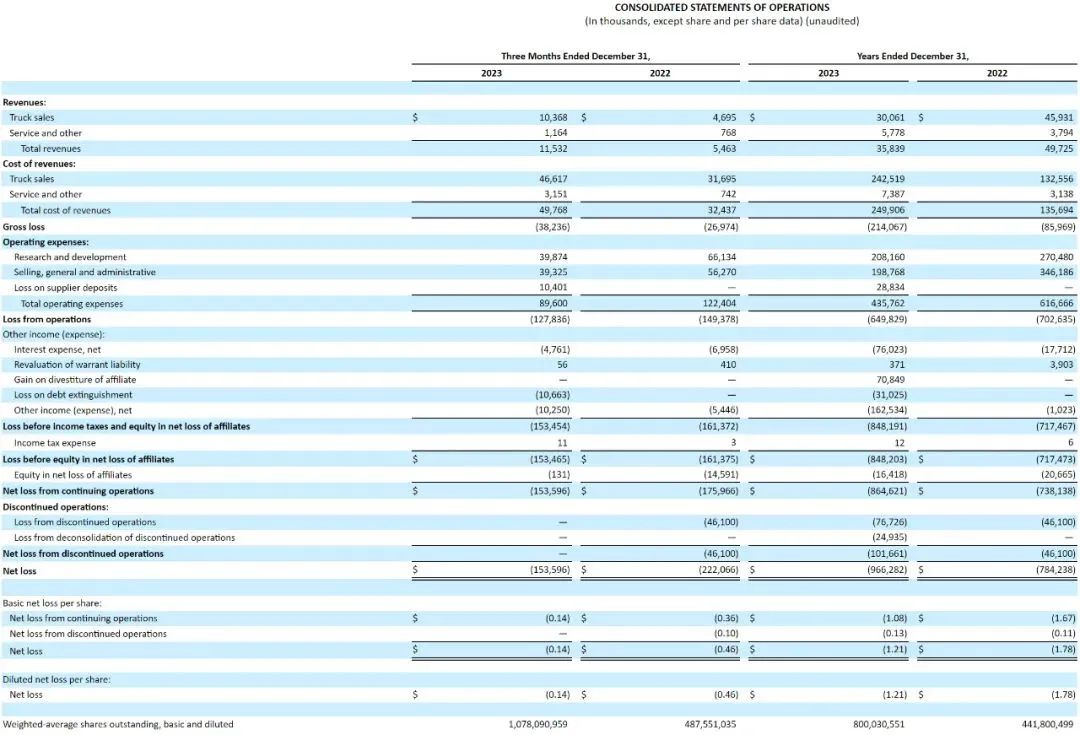
Task: Click 'Years Ended December 31,' header
Action: (913, 56)
